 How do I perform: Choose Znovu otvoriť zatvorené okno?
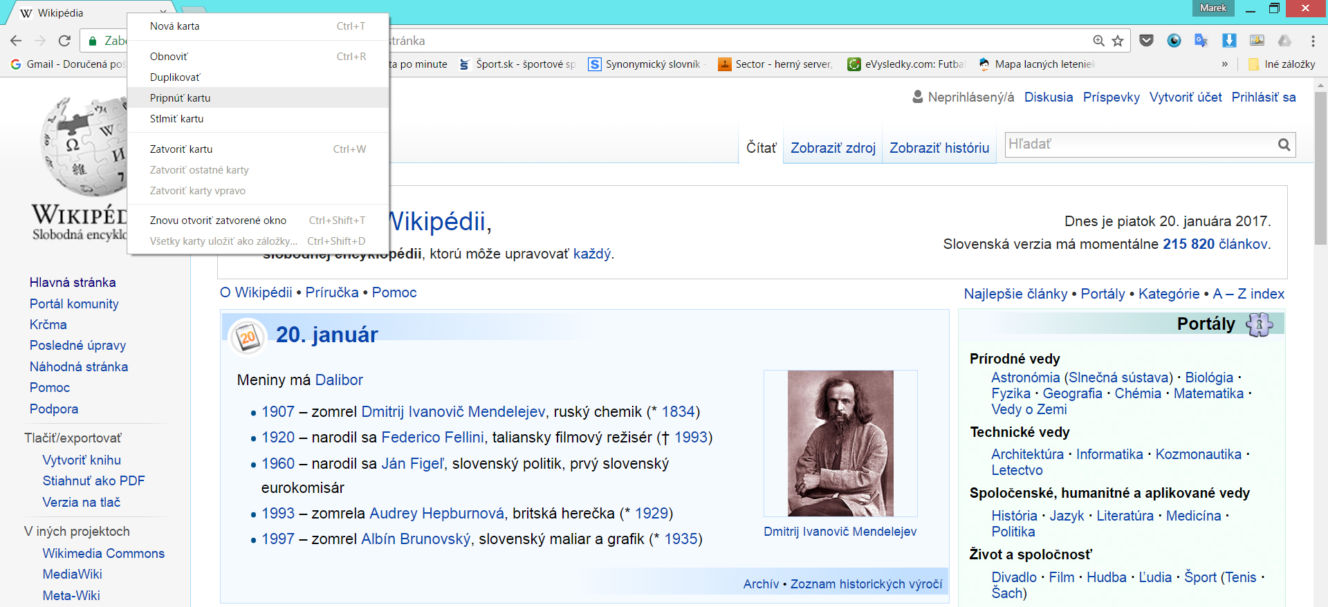(258, 220)
